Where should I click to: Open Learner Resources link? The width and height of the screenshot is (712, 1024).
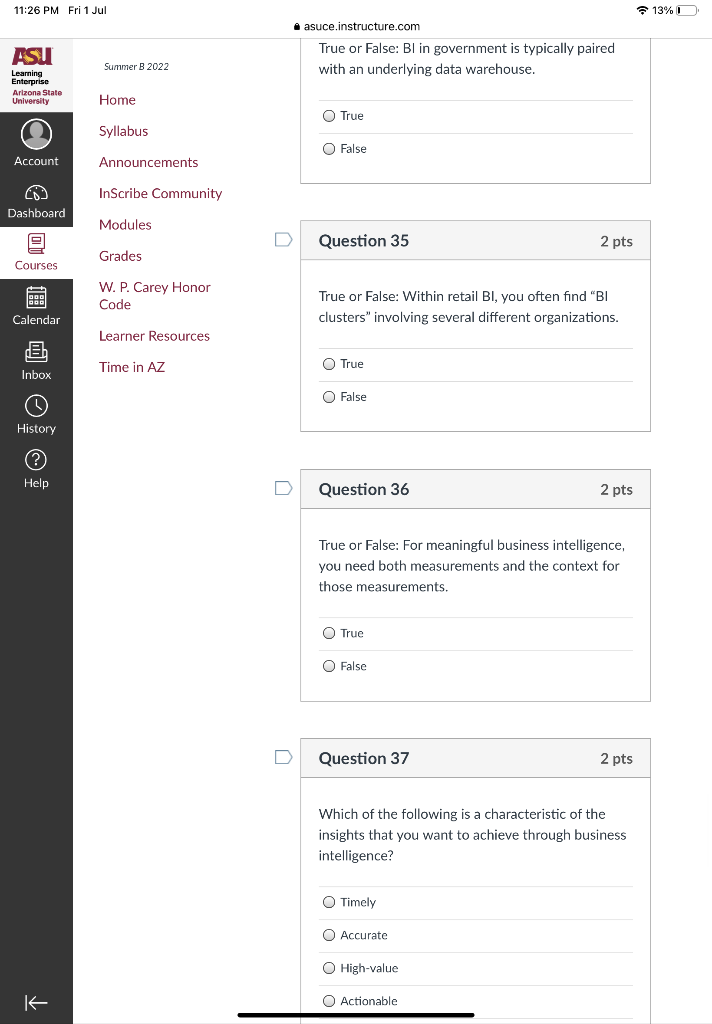[154, 336]
